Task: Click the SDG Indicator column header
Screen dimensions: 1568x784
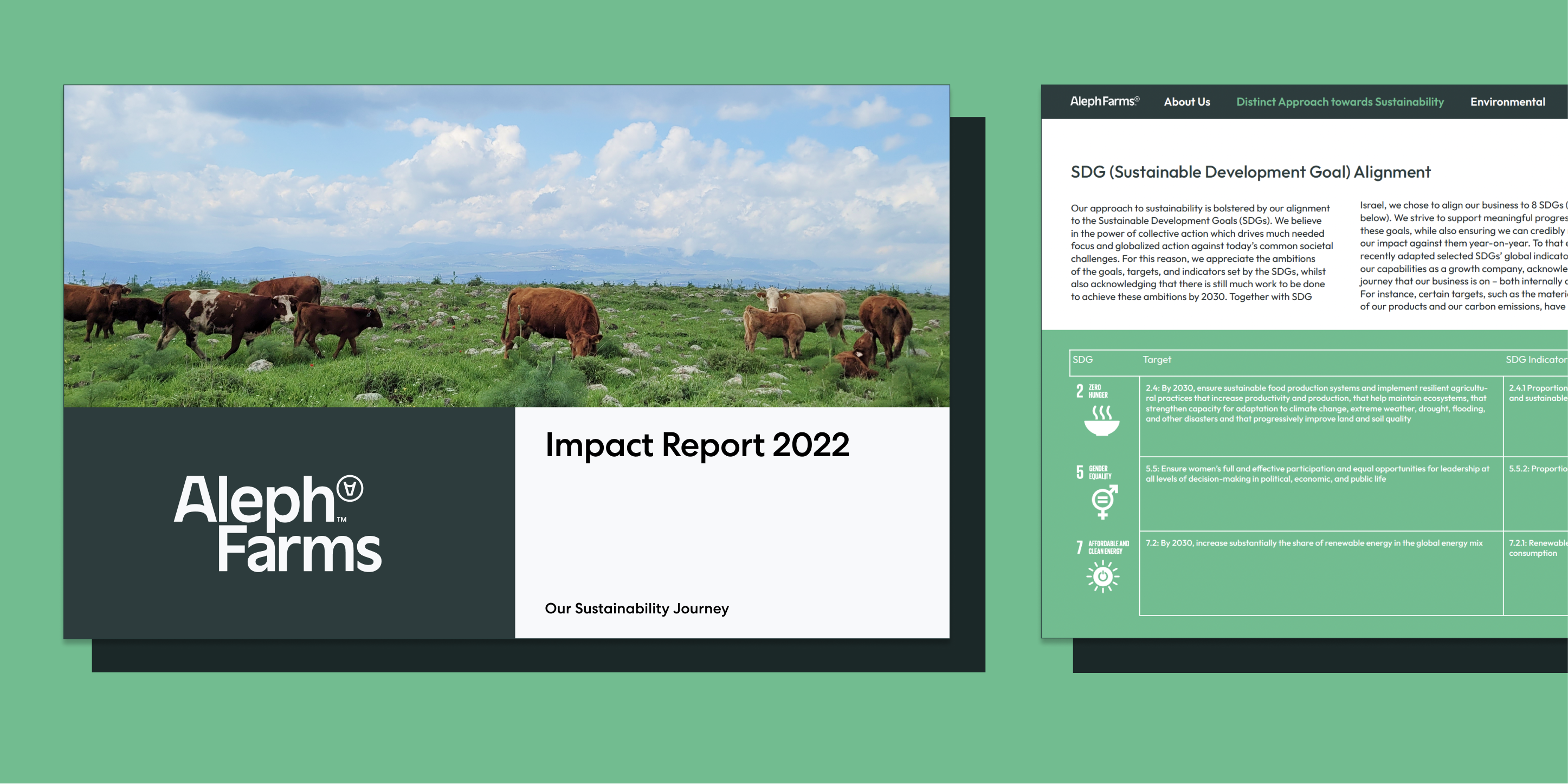Action: coord(1537,360)
